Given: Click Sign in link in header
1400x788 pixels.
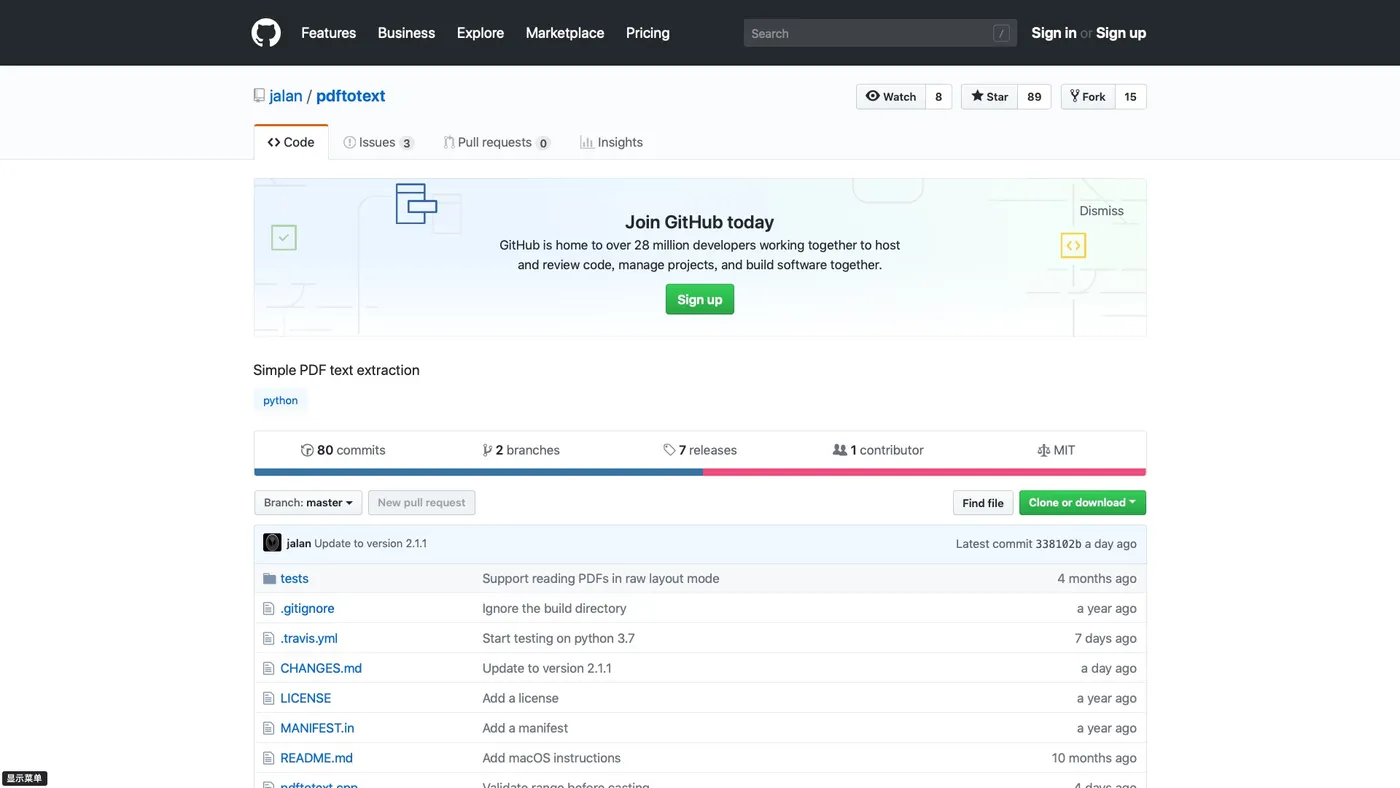Looking at the screenshot, I should click(x=1054, y=33).
